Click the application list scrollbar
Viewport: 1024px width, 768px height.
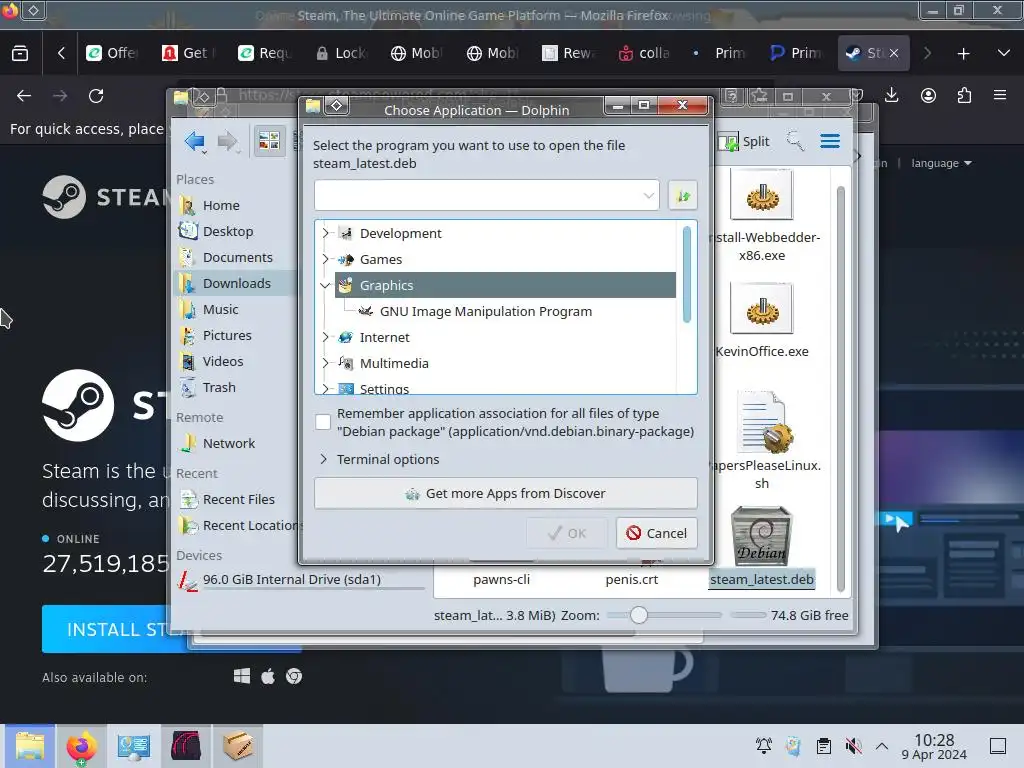coord(686,274)
